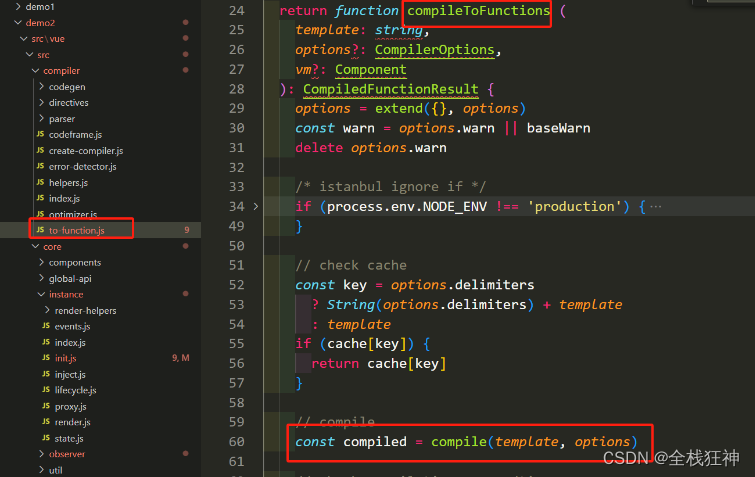Open create-compiler.js file

click(x=86, y=151)
